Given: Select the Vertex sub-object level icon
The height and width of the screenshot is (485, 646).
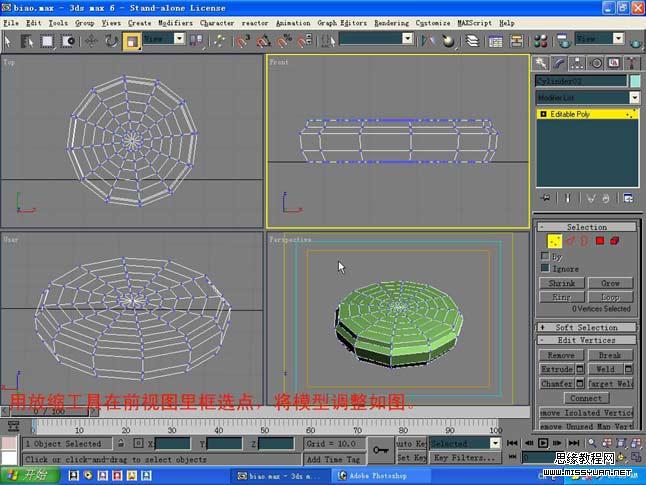Looking at the screenshot, I should coord(554,241).
